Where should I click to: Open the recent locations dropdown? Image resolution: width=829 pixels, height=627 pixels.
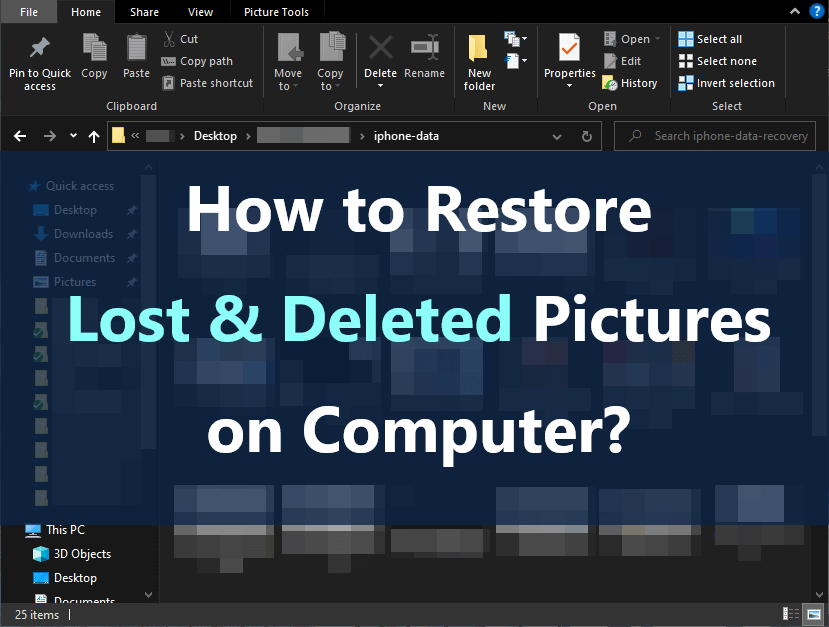(x=73, y=136)
